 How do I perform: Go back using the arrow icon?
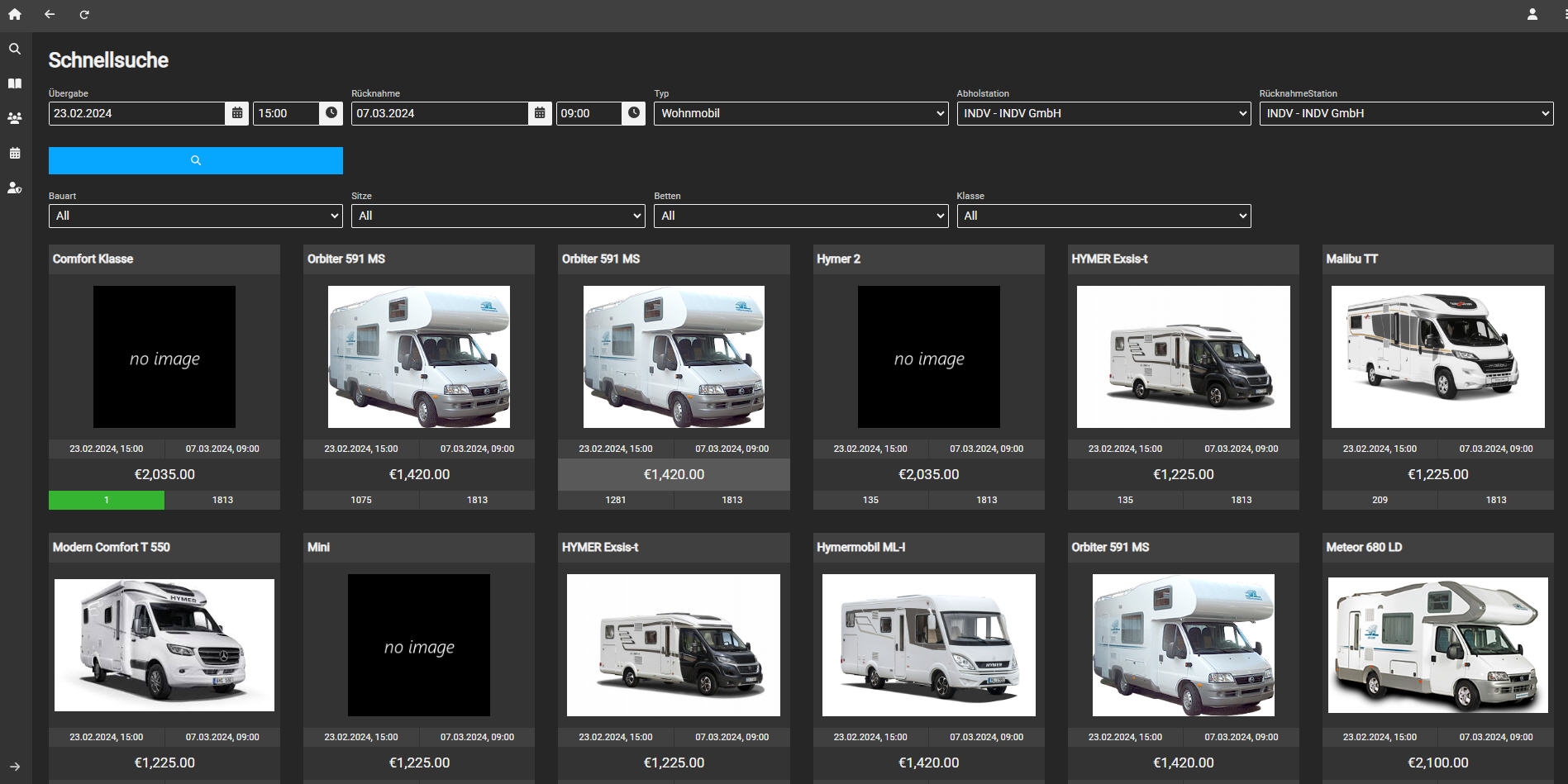50,14
